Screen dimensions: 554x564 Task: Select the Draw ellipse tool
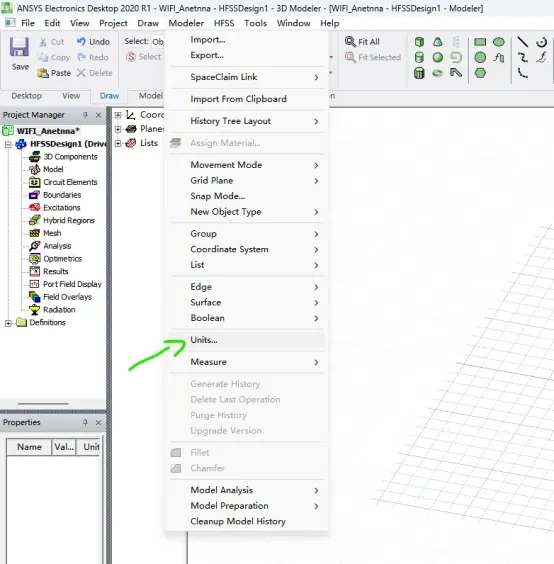(499, 42)
